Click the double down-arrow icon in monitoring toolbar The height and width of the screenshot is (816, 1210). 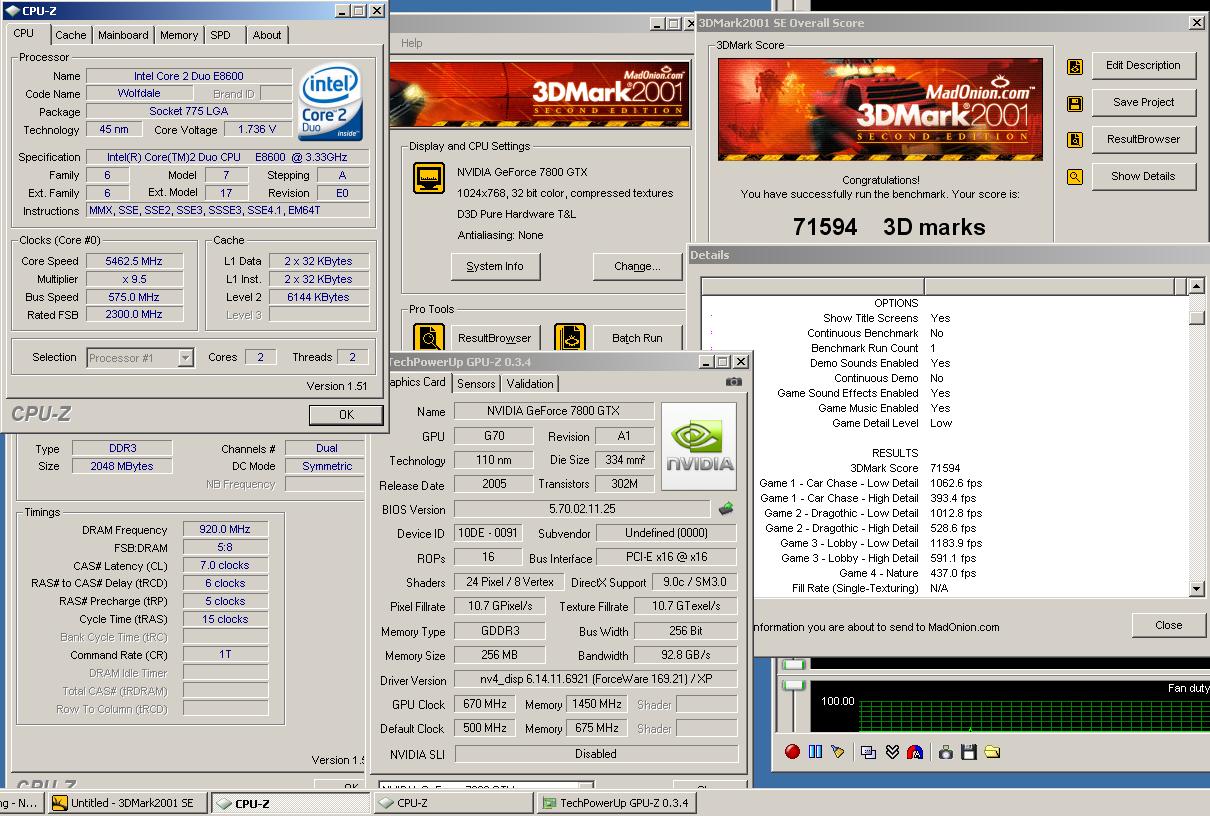892,752
